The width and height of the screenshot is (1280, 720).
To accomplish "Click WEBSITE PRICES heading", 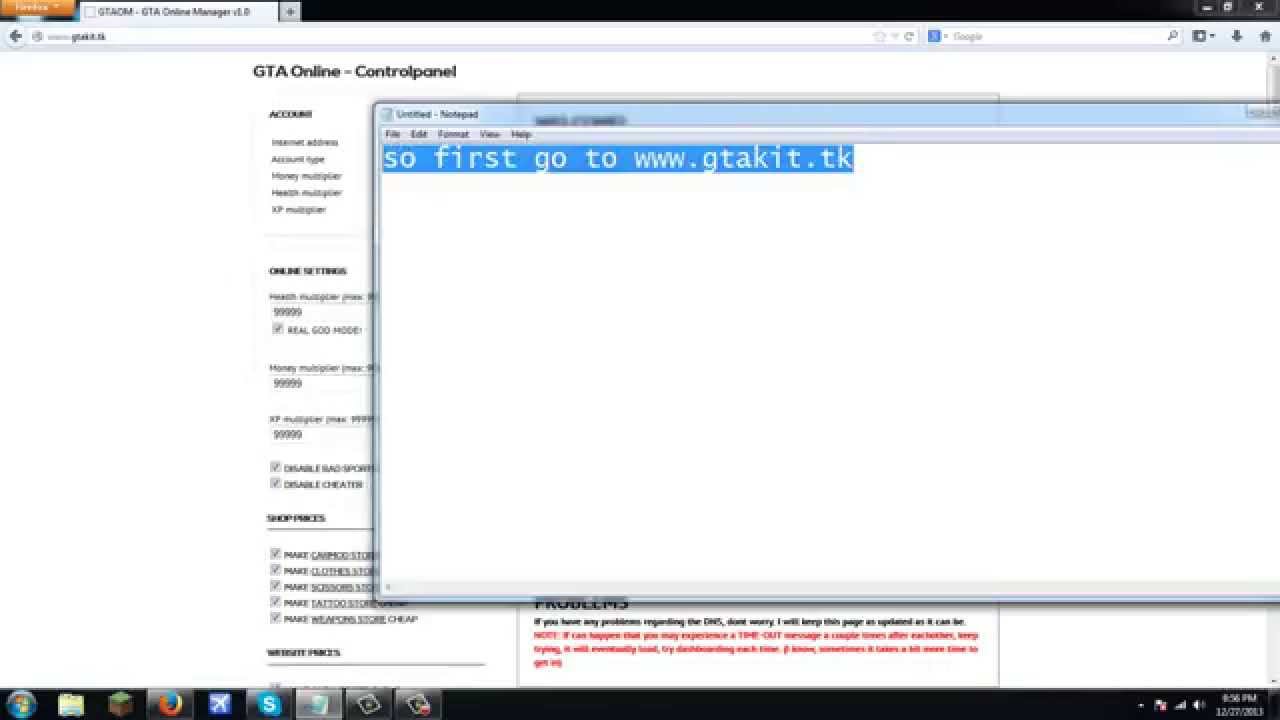I will pyautogui.click(x=304, y=652).
